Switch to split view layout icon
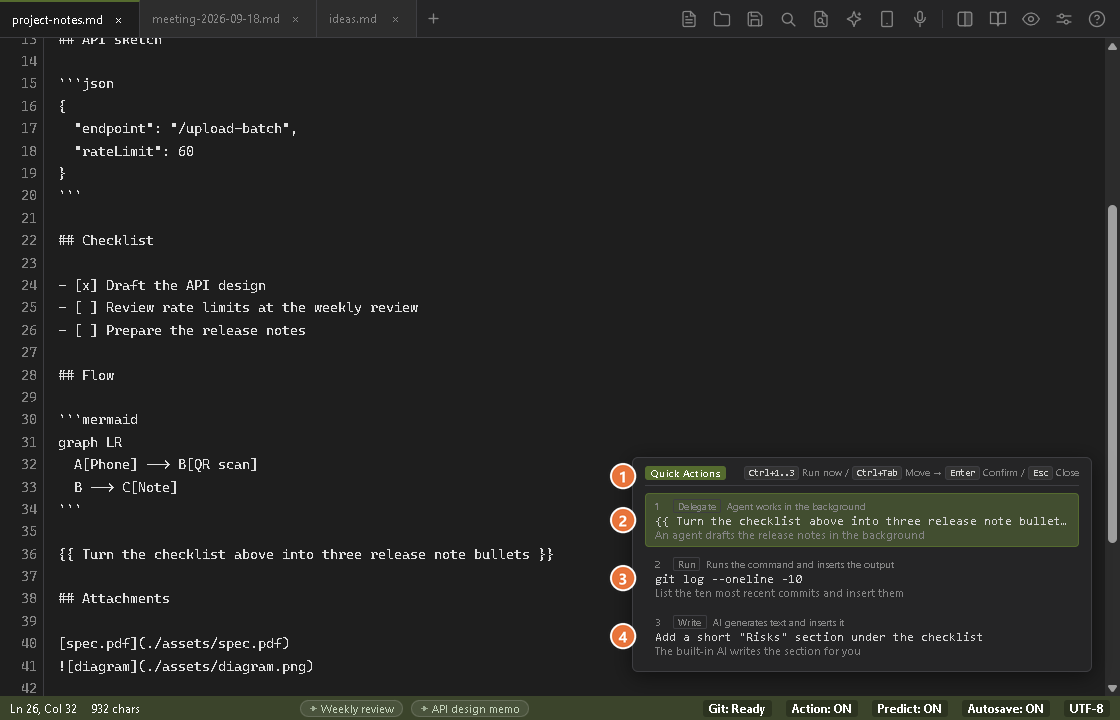 [x=964, y=19]
